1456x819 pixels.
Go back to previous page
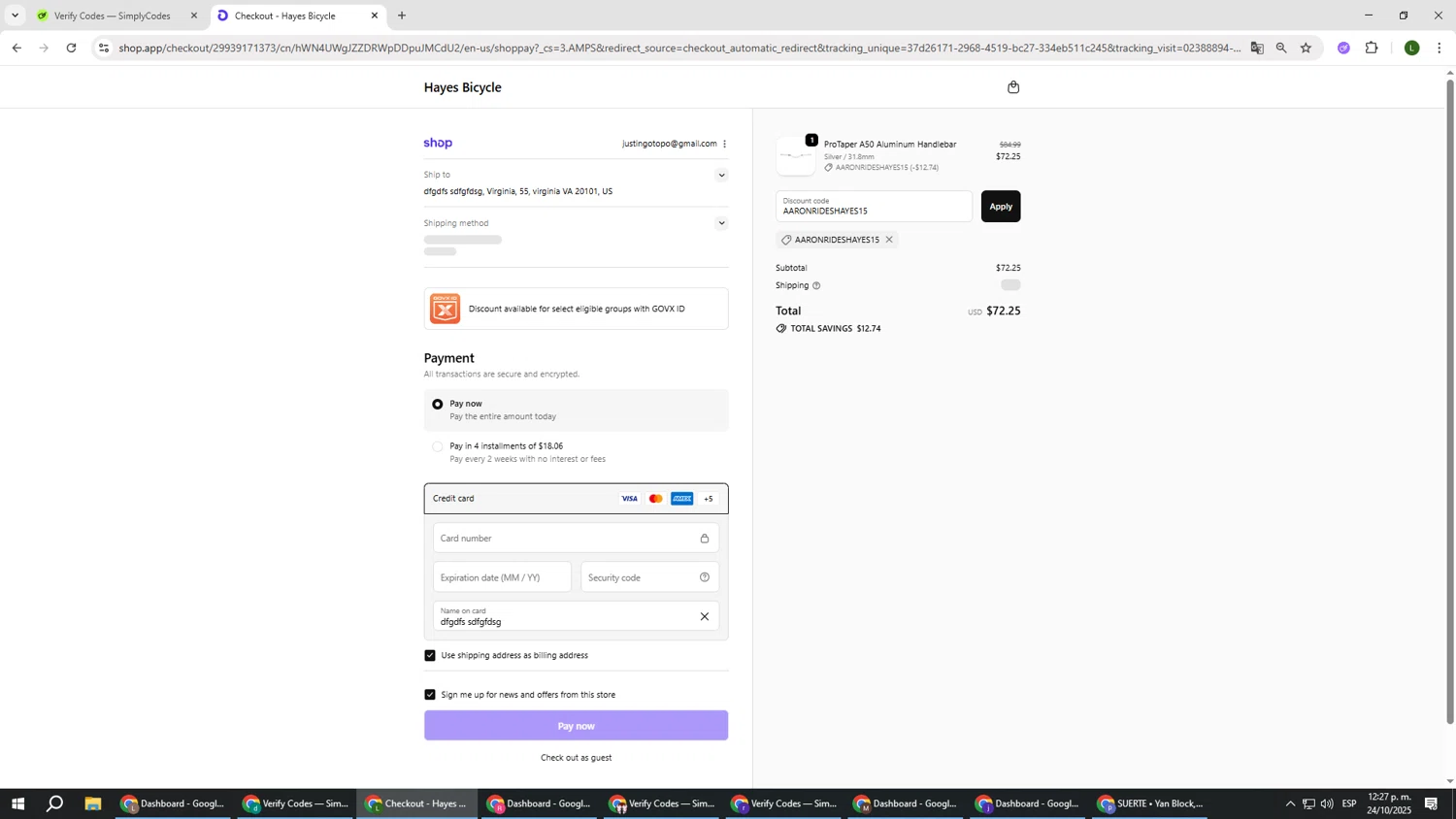pyautogui.click(x=17, y=48)
